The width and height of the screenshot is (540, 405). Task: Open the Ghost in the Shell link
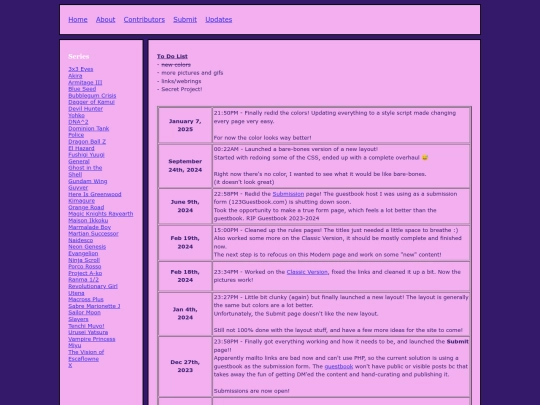coord(85,171)
